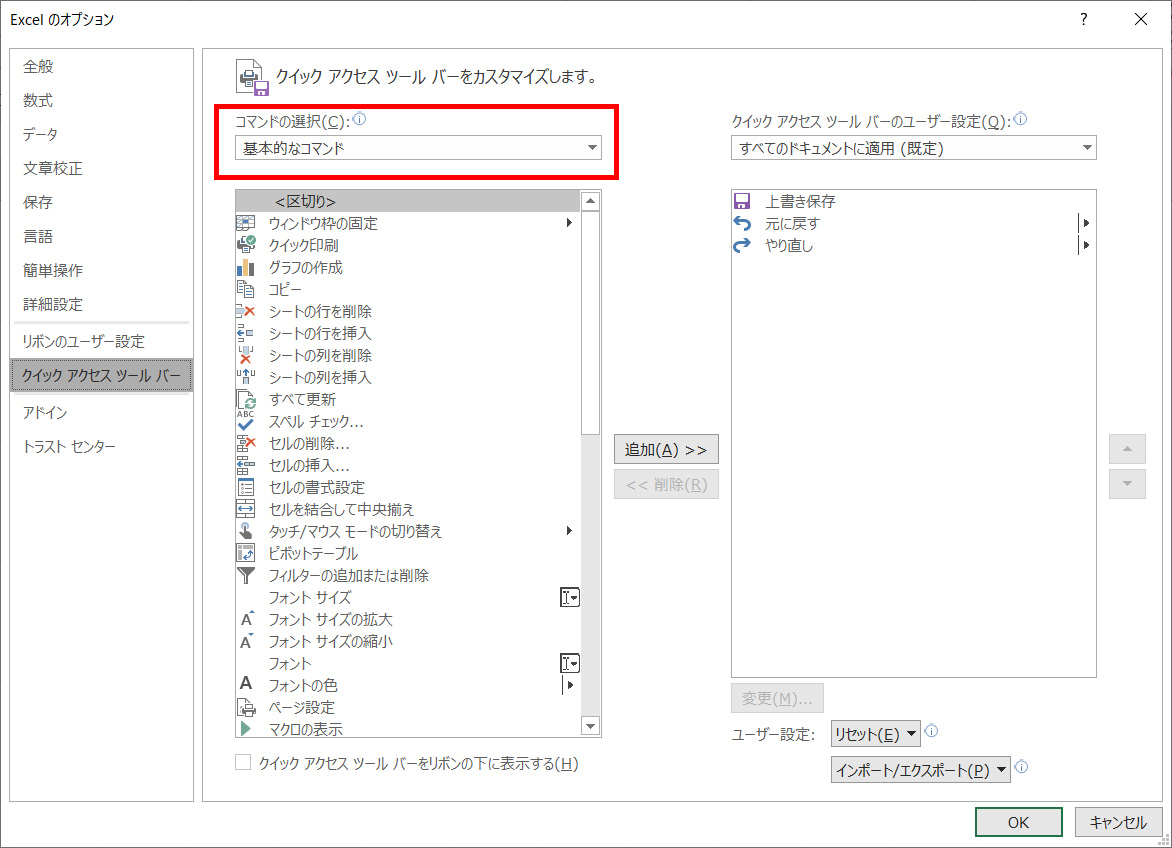Click the Redo (やり直し) arrow icon

[x=742, y=245]
